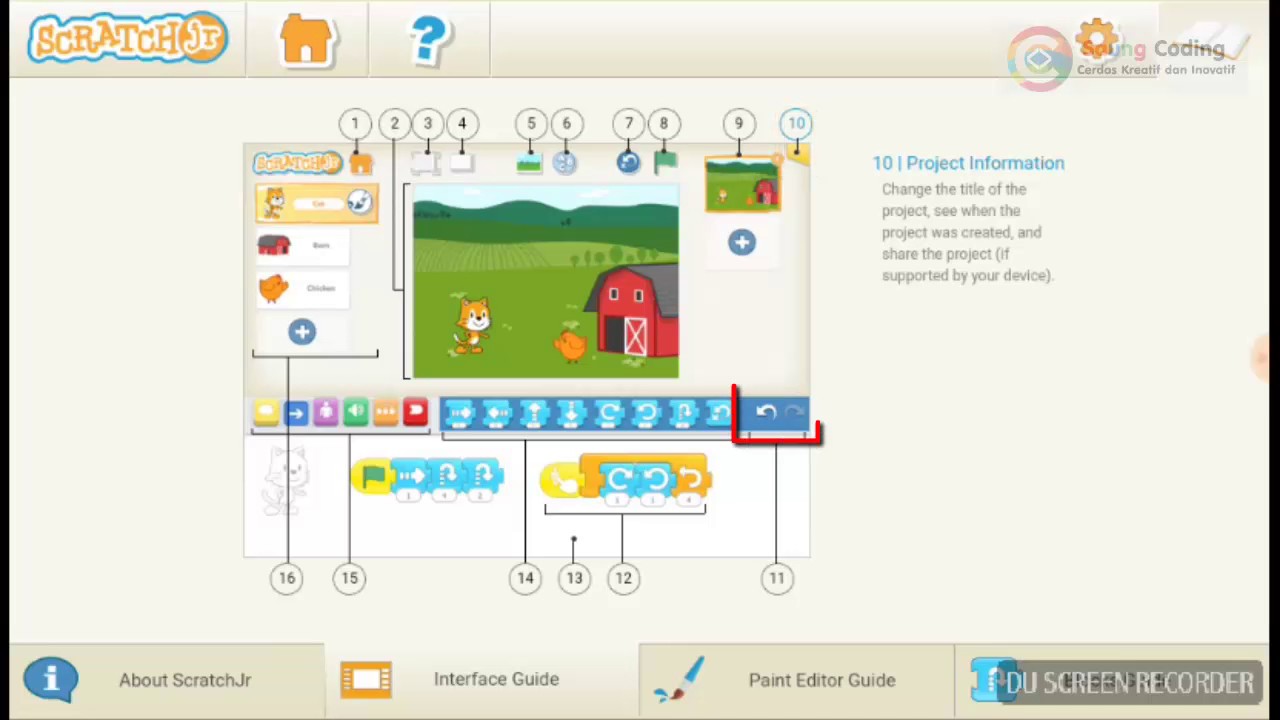Choose the yellow trigger blocks category

[x=265, y=412]
